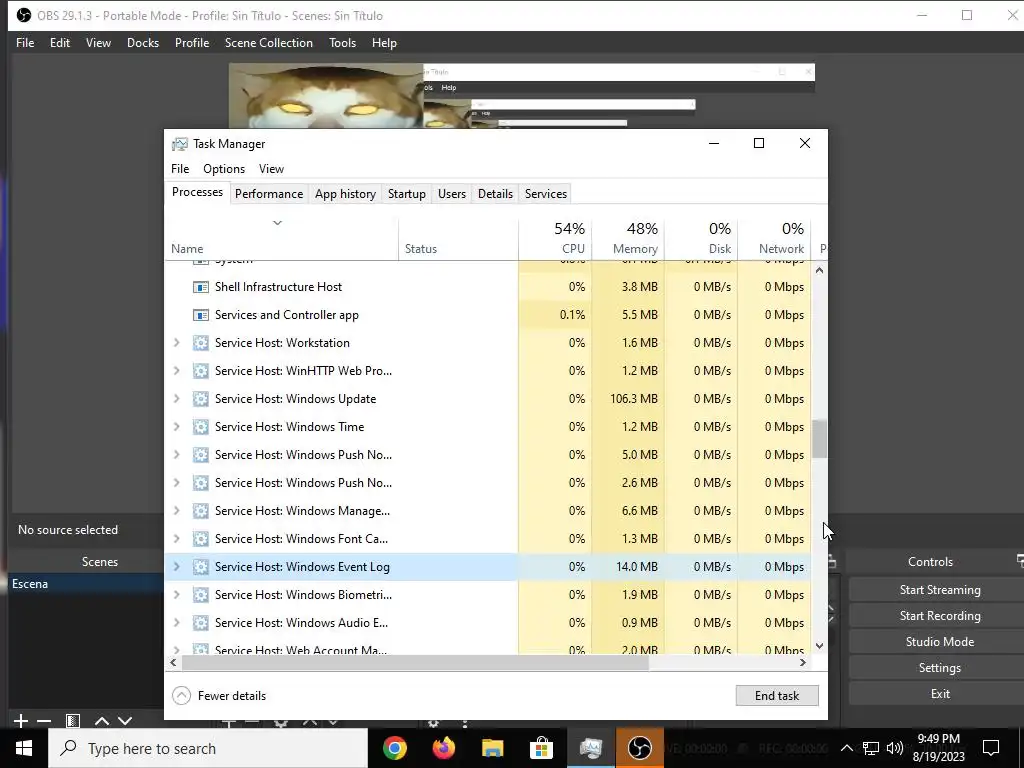This screenshot has width=1024, height=768.
Task: Switch to the App history tab
Action: coord(345,194)
